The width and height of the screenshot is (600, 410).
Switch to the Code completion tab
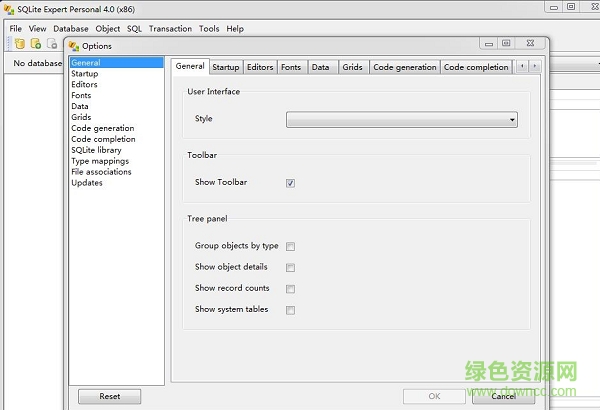476,67
